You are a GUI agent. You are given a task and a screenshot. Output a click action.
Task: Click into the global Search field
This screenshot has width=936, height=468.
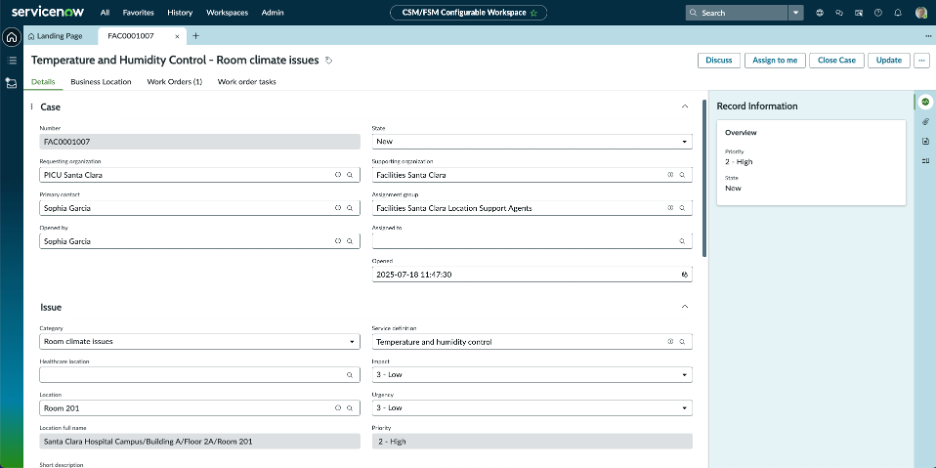click(737, 13)
